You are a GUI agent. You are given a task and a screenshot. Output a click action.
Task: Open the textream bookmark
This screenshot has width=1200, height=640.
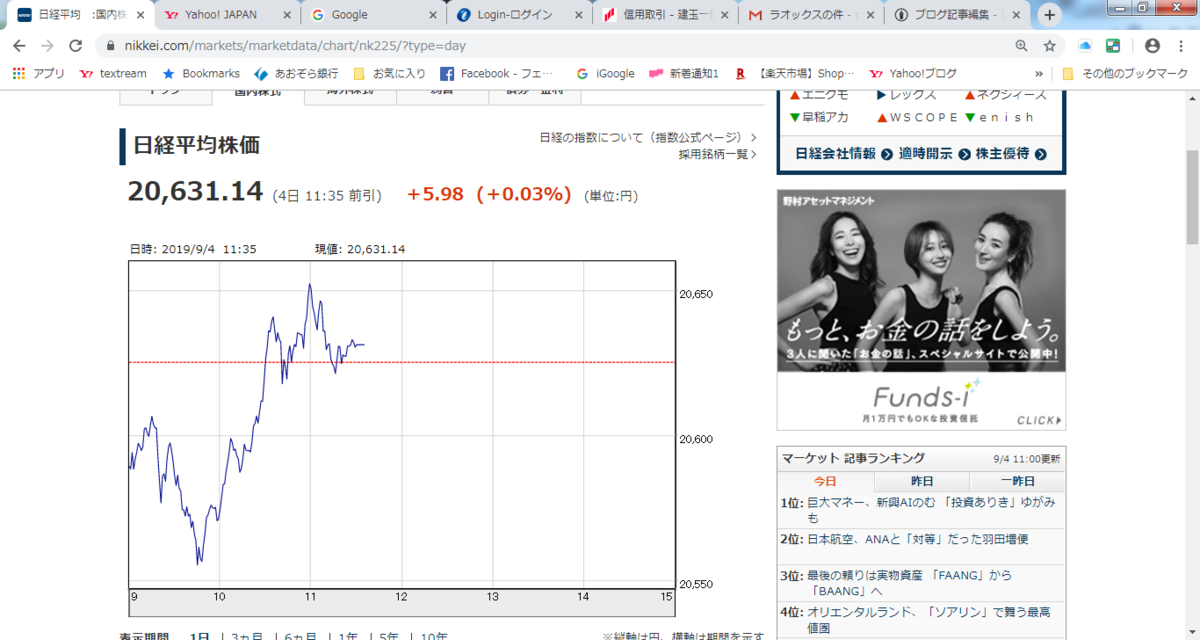113,73
